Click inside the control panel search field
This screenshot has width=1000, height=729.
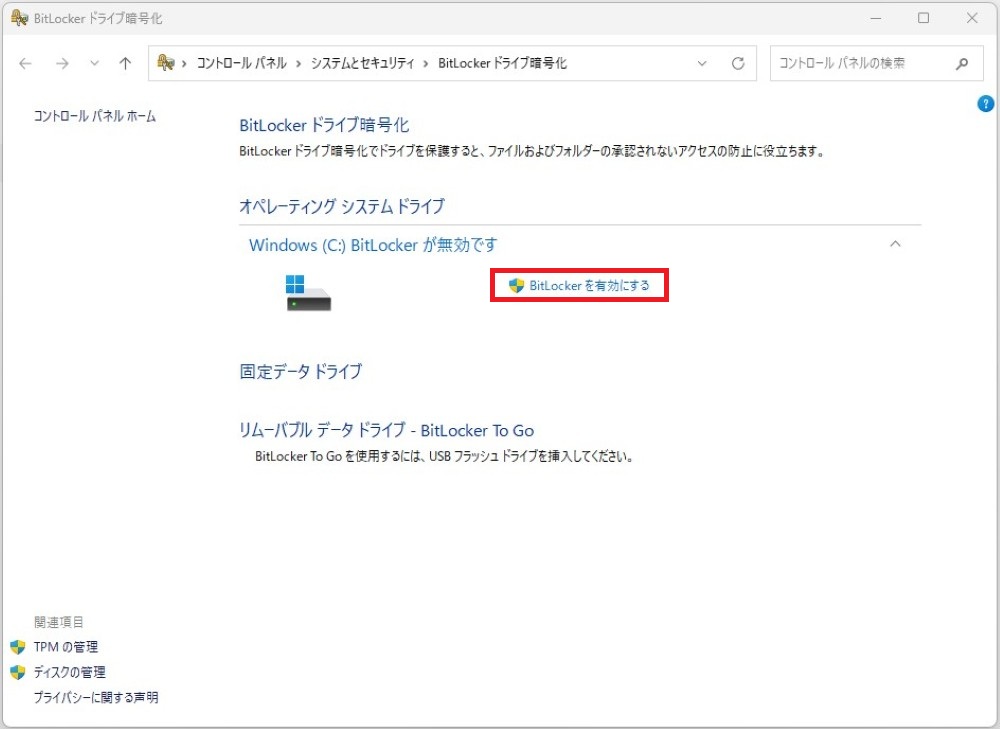860,62
